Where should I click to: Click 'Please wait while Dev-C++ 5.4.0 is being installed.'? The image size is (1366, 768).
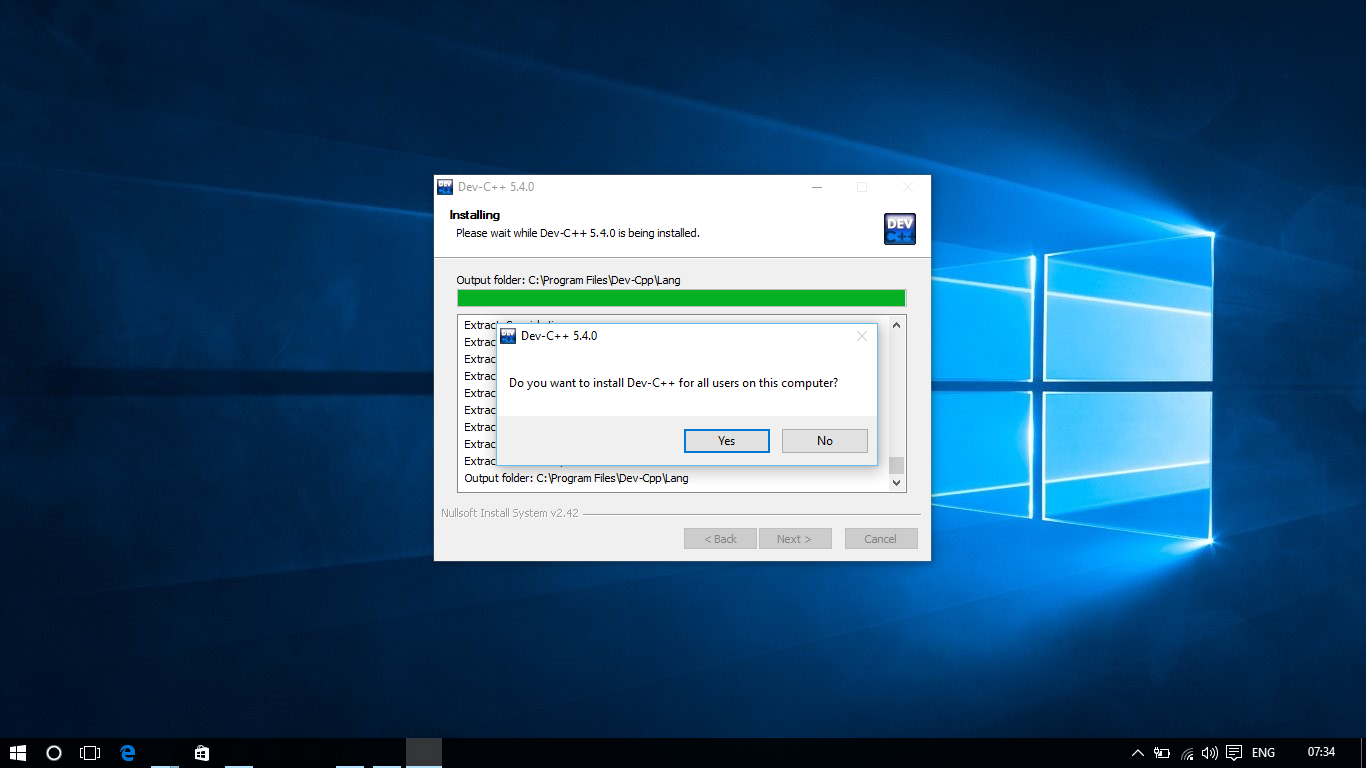click(578, 233)
